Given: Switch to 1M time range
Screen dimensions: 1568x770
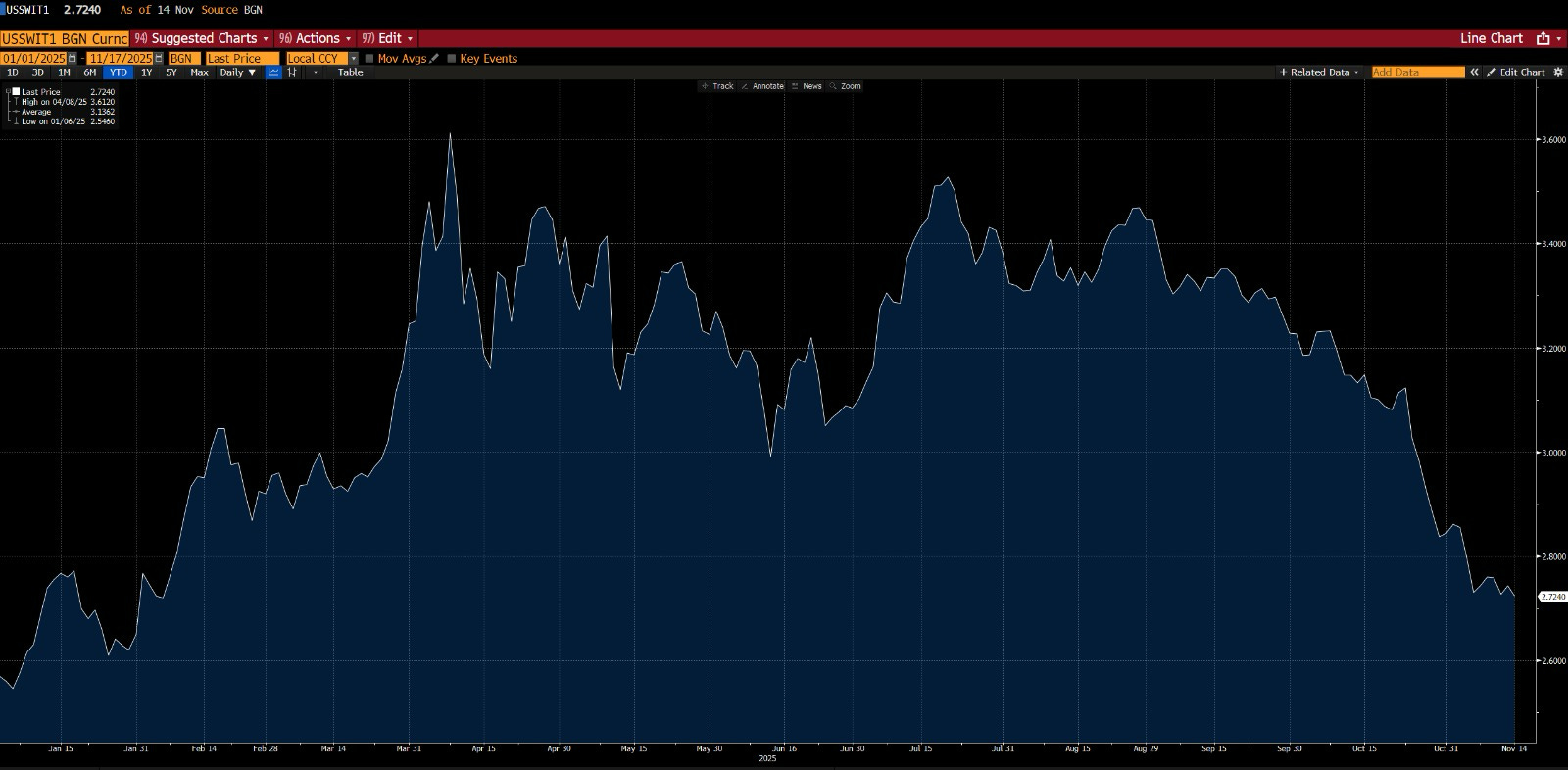Looking at the screenshot, I should [64, 72].
